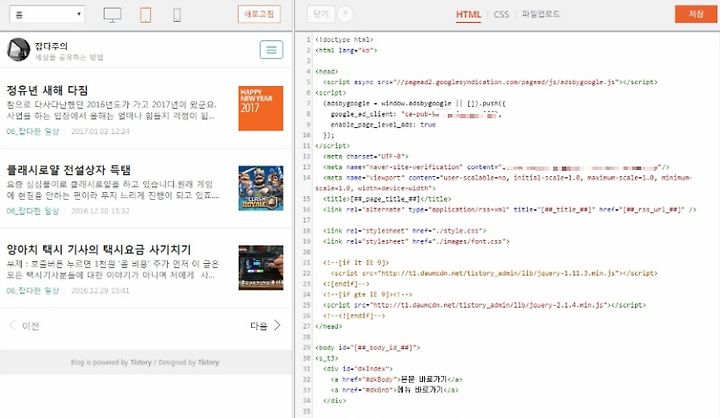Click the Tistory link after powered by
Viewport: 720px width, 418px height.
pos(141,362)
